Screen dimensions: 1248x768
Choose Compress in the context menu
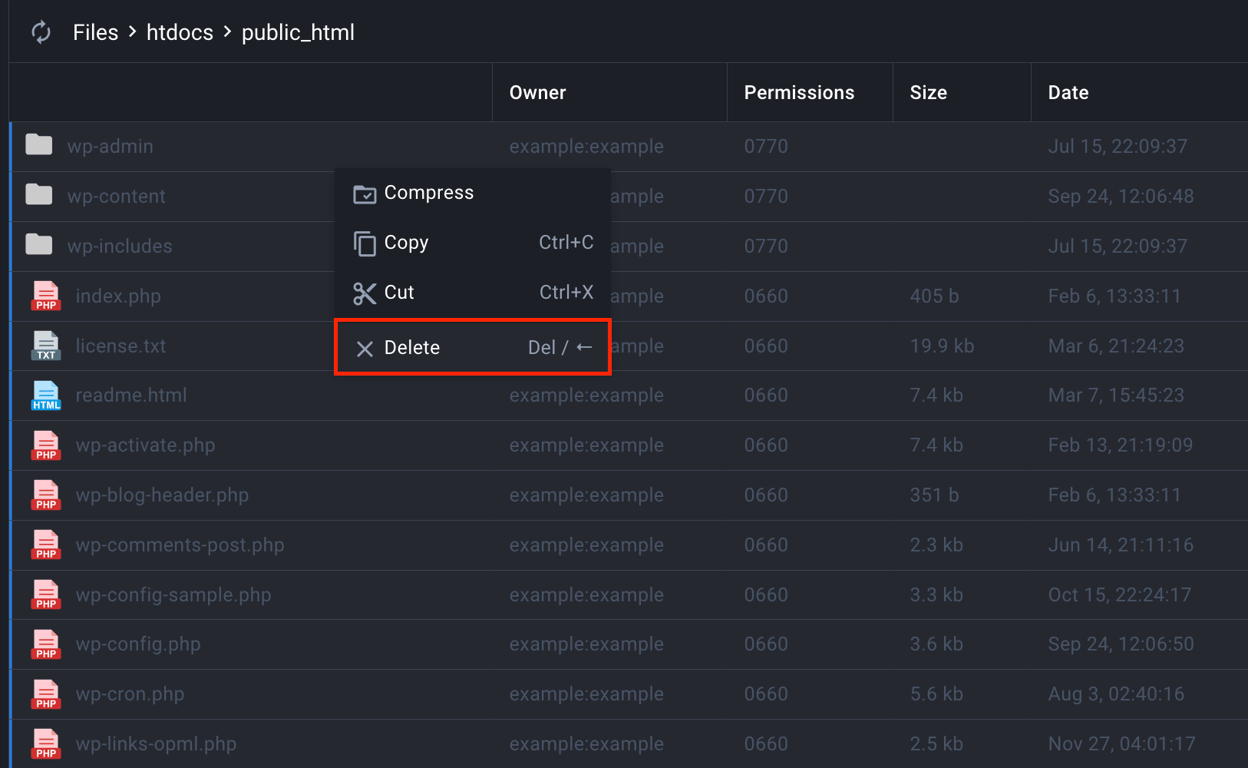point(429,193)
